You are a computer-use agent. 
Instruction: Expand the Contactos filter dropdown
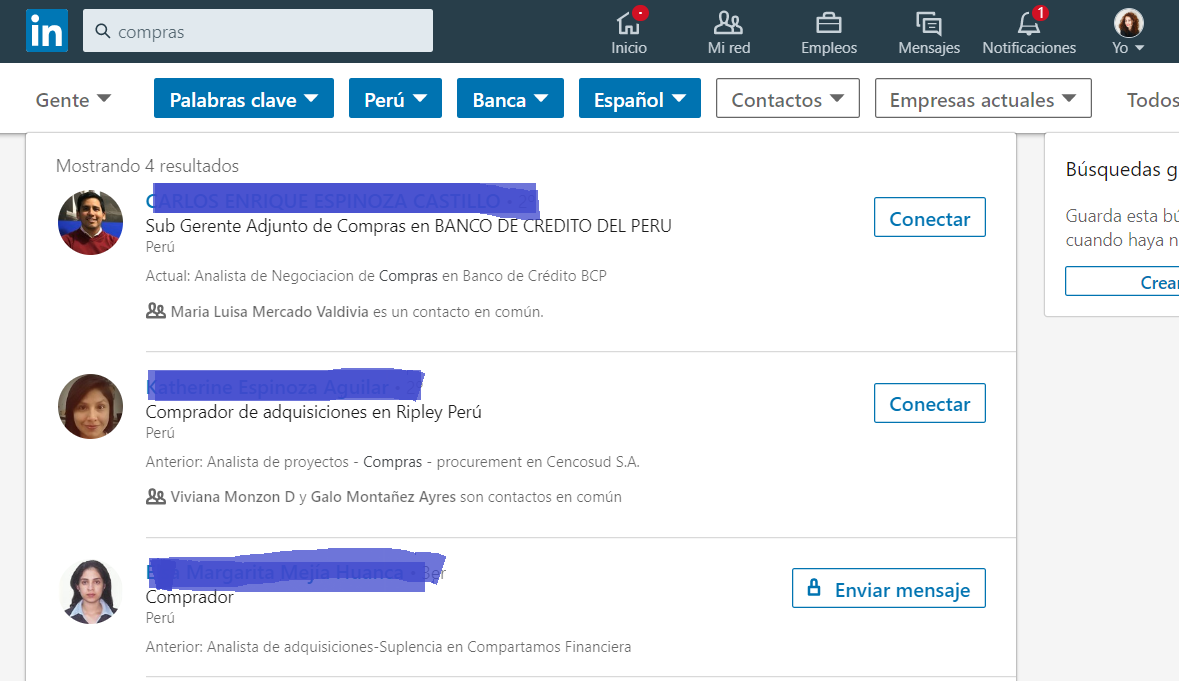787,99
